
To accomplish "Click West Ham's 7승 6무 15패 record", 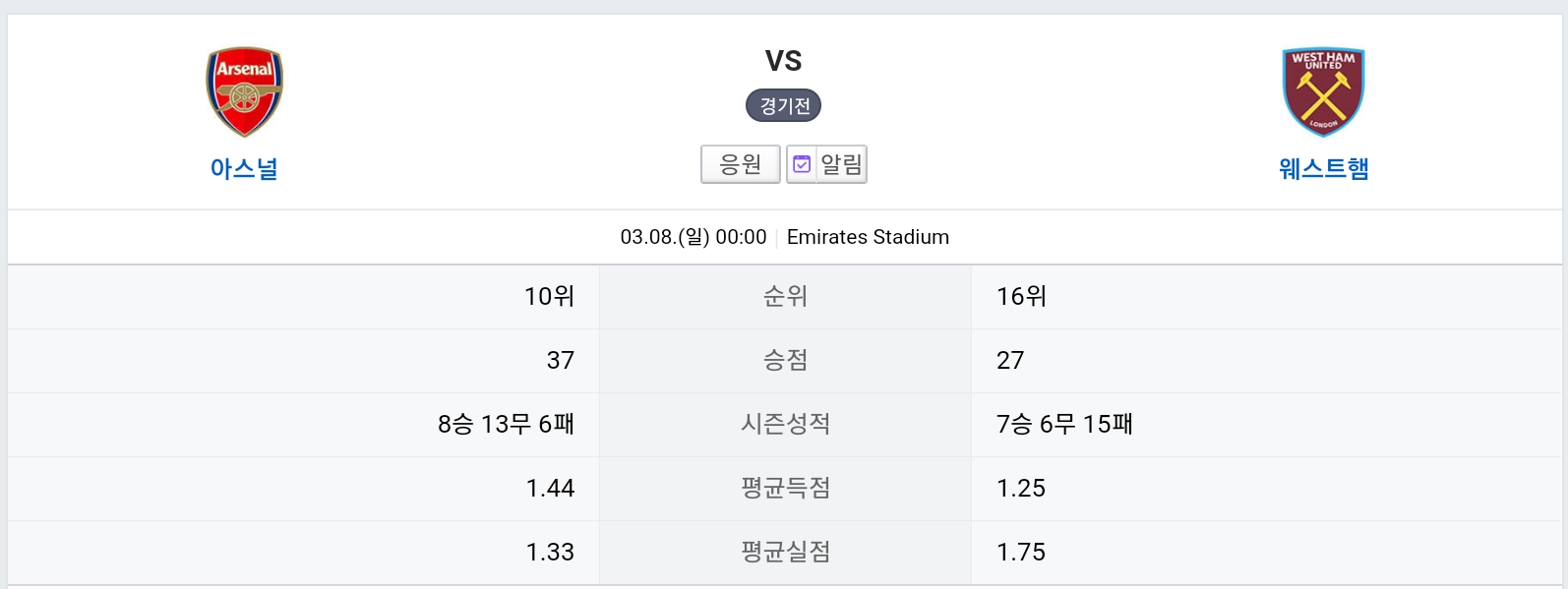I will [x=1064, y=424].
